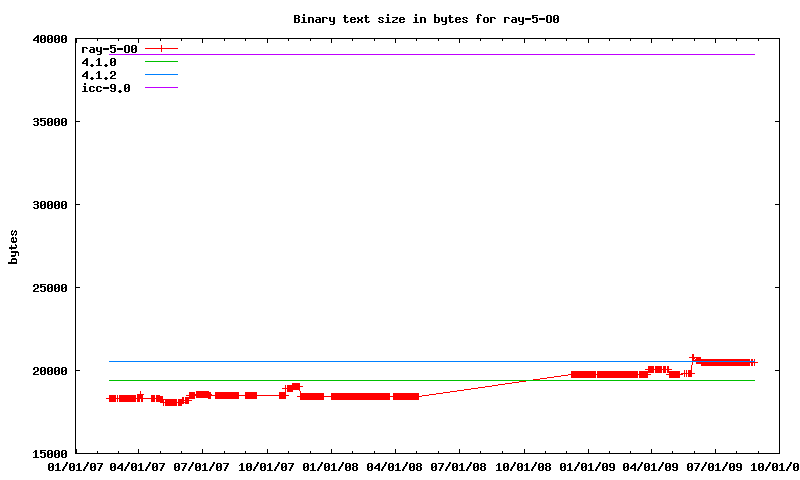Click the icc-9.0 legend label text
The width and height of the screenshot is (800, 480).
tap(106, 88)
